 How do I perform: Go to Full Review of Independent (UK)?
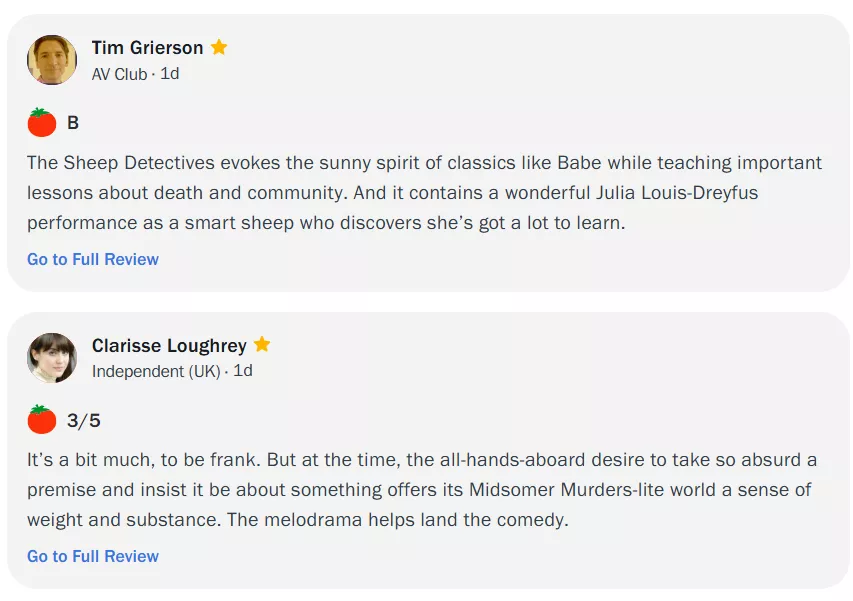93,556
